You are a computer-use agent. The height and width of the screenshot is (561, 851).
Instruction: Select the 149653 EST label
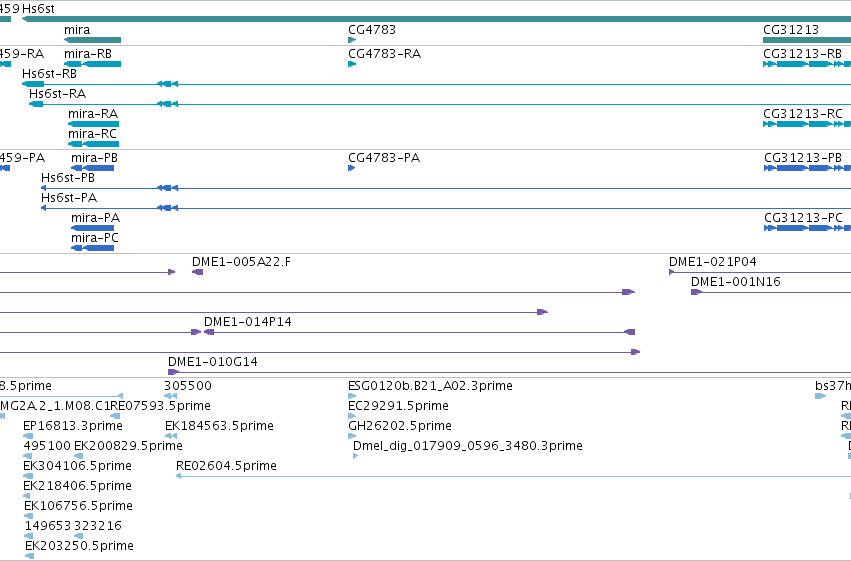tap(48, 526)
